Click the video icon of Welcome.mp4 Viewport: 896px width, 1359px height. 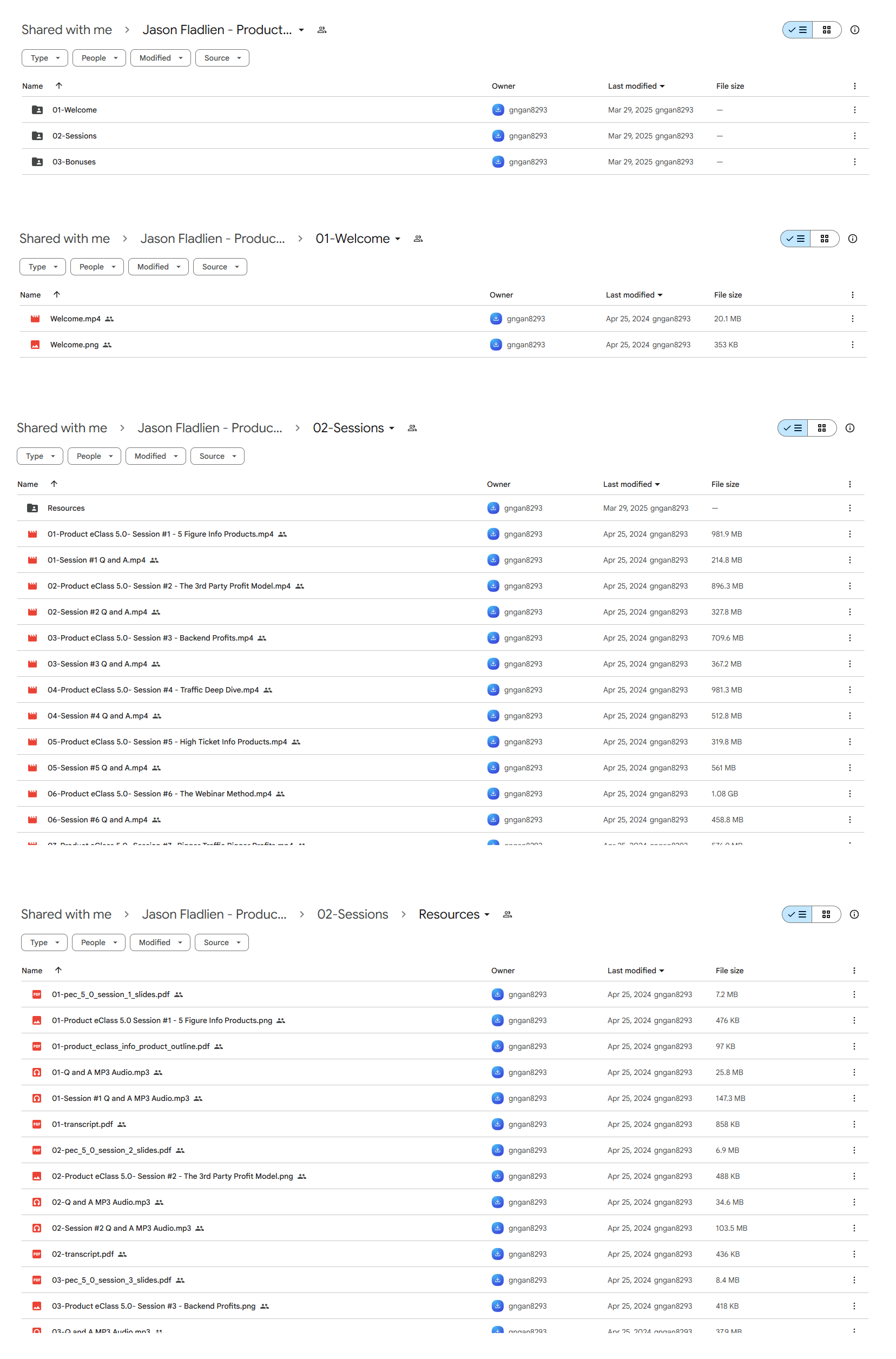pos(35,319)
